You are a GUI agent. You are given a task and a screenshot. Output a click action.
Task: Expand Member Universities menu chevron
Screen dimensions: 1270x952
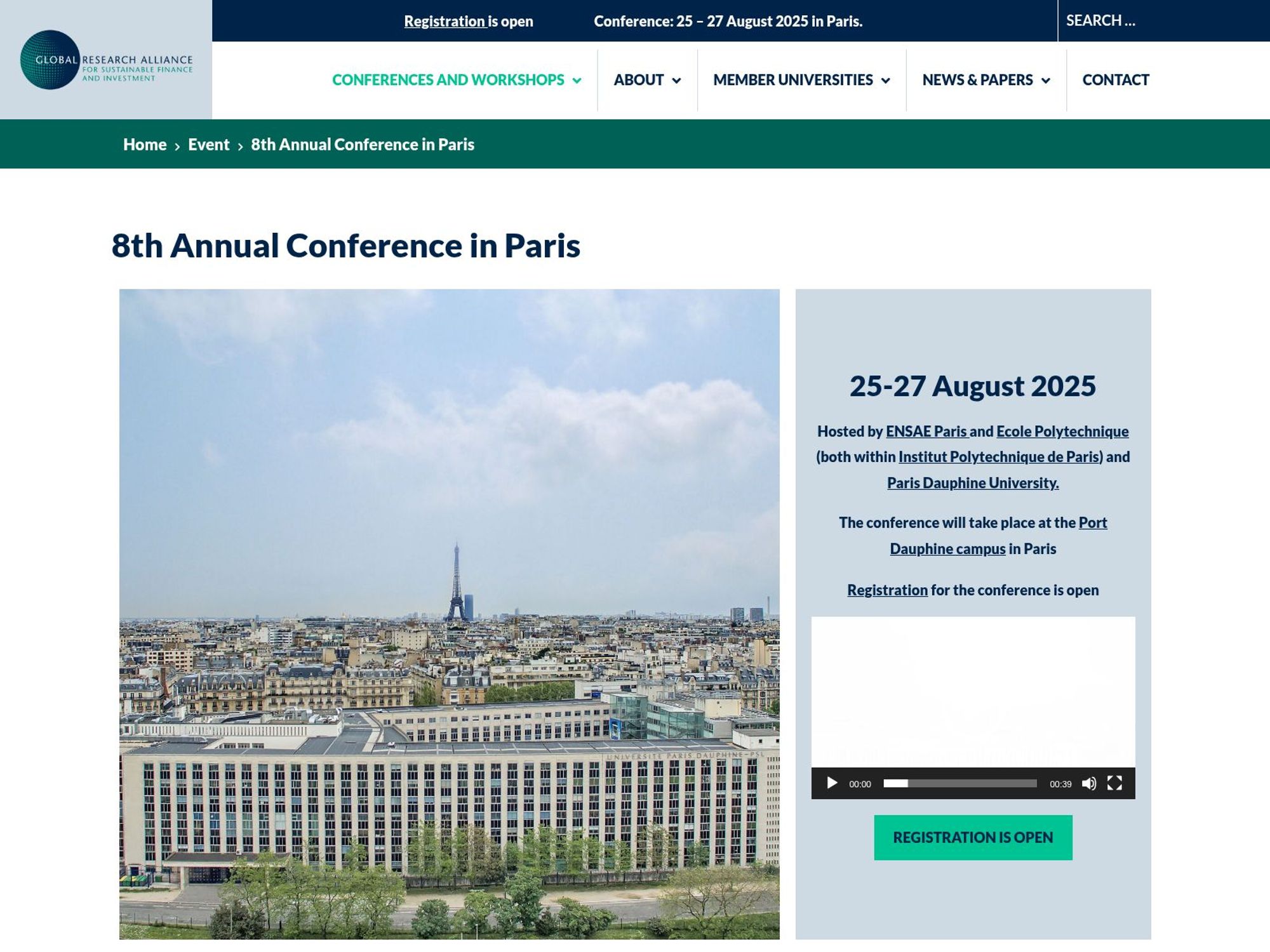[x=885, y=81]
